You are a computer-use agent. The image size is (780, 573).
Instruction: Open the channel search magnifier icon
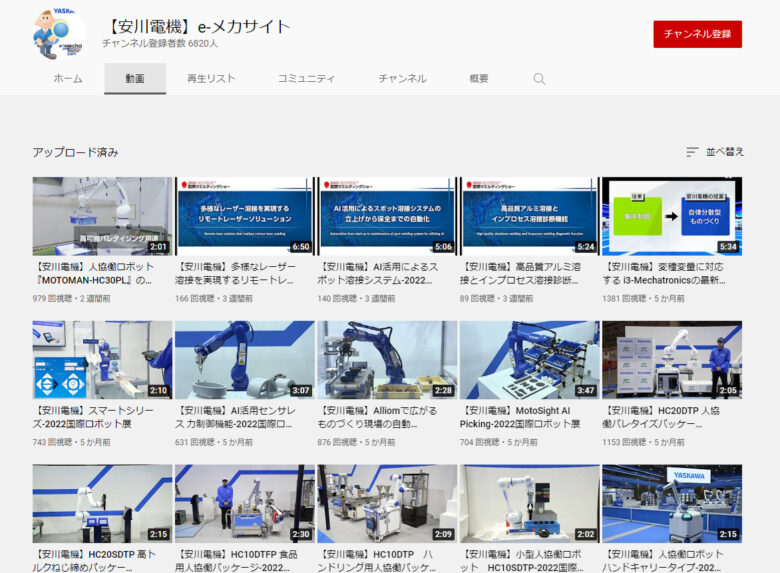(539, 79)
